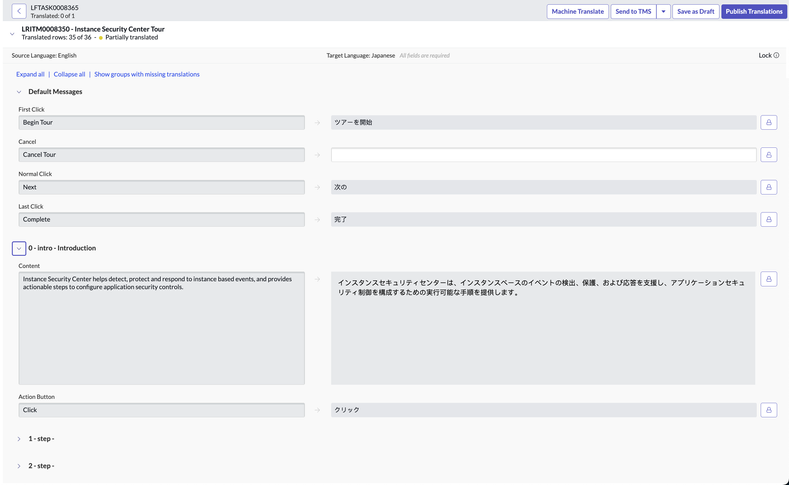Lock the Click action button translation
789x485 pixels.
(768, 410)
